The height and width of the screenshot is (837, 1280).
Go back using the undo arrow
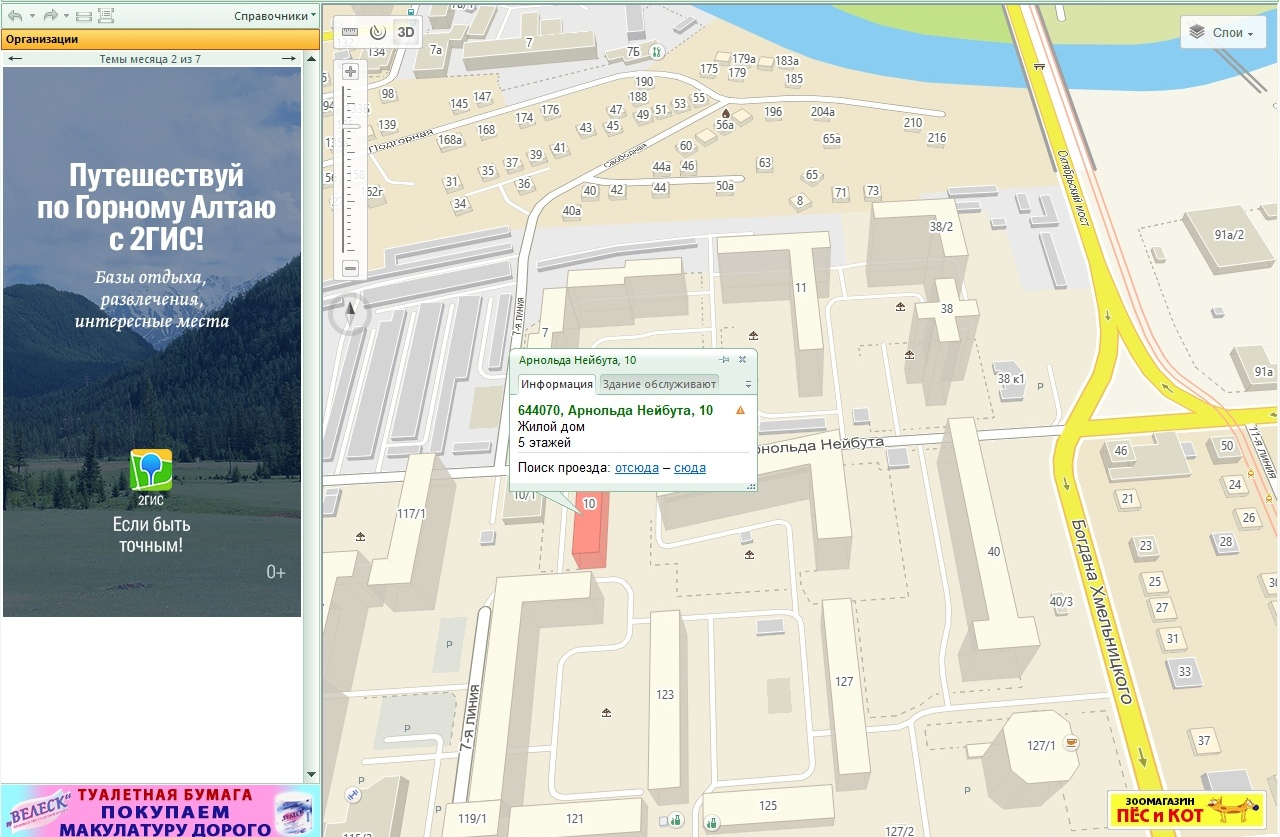coord(15,16)
